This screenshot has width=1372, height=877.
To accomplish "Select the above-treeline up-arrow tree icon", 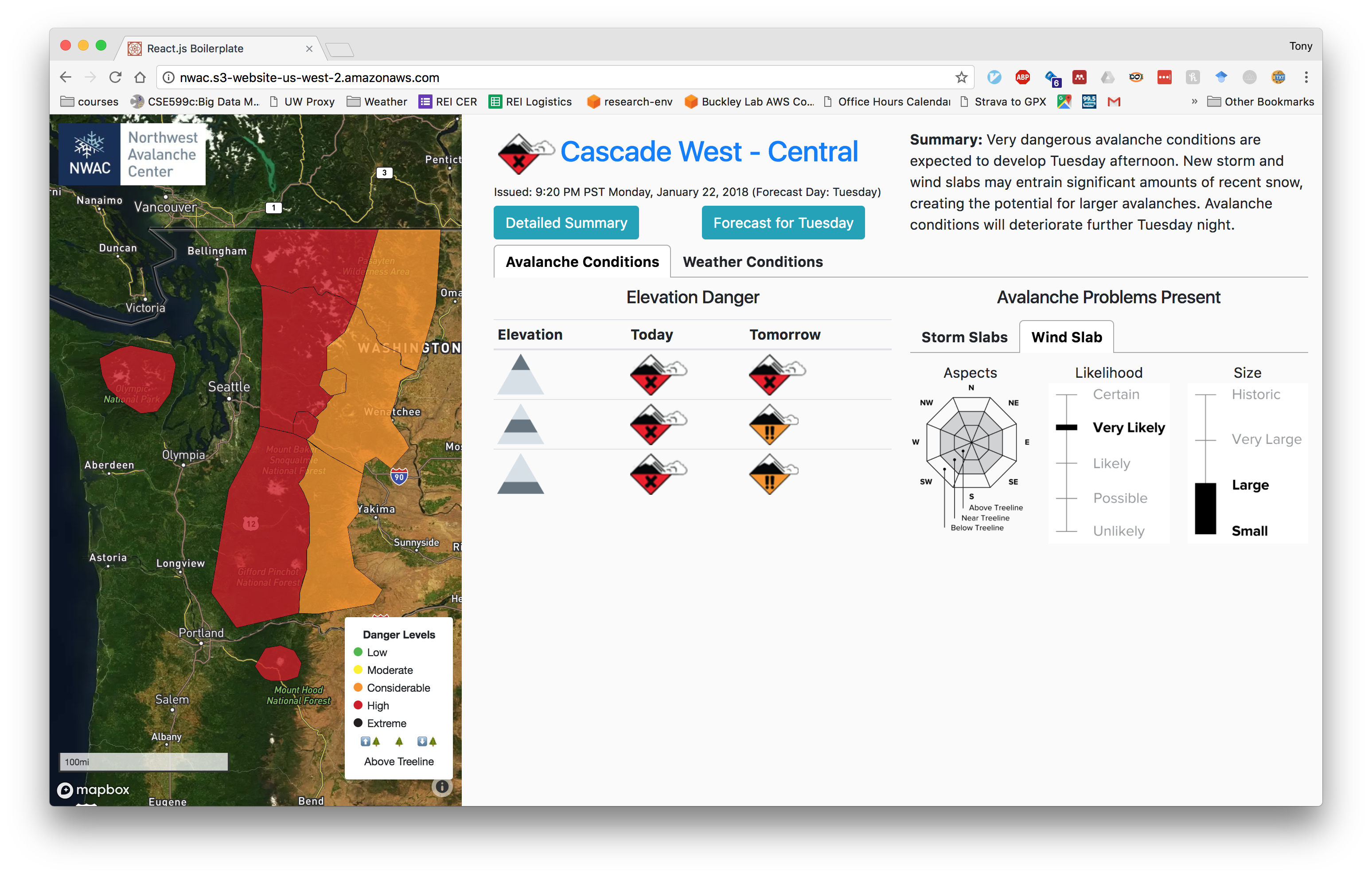I will tap(370, 741).
